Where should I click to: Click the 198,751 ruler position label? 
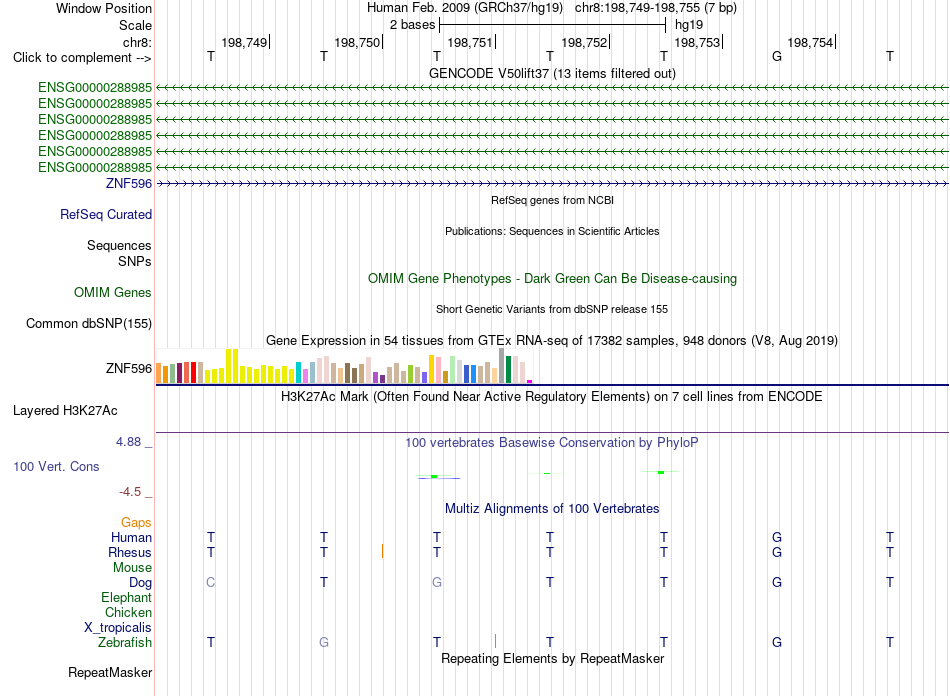click(x=470, y=42)
